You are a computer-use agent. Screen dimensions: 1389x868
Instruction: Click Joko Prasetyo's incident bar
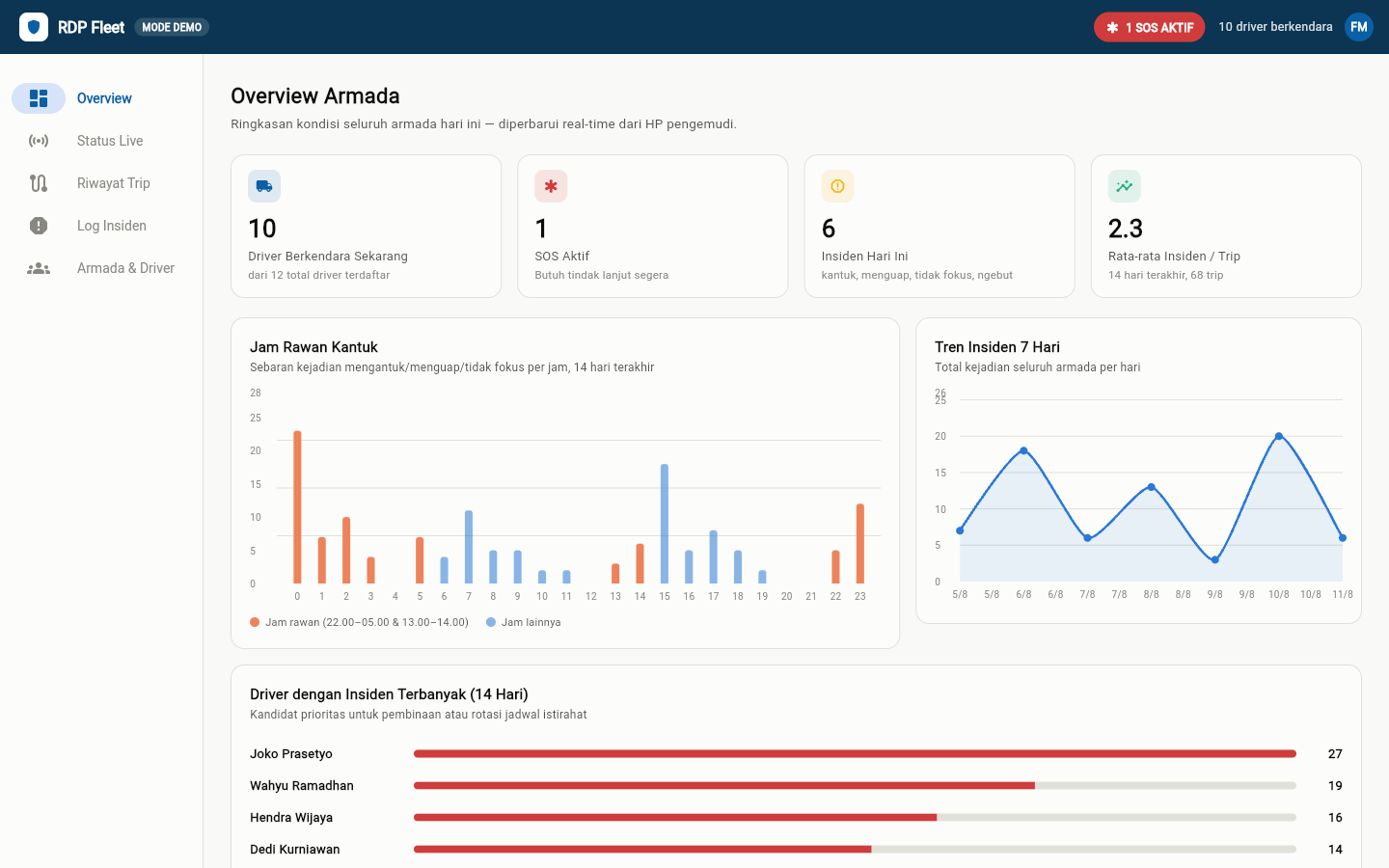click(855, 753)
